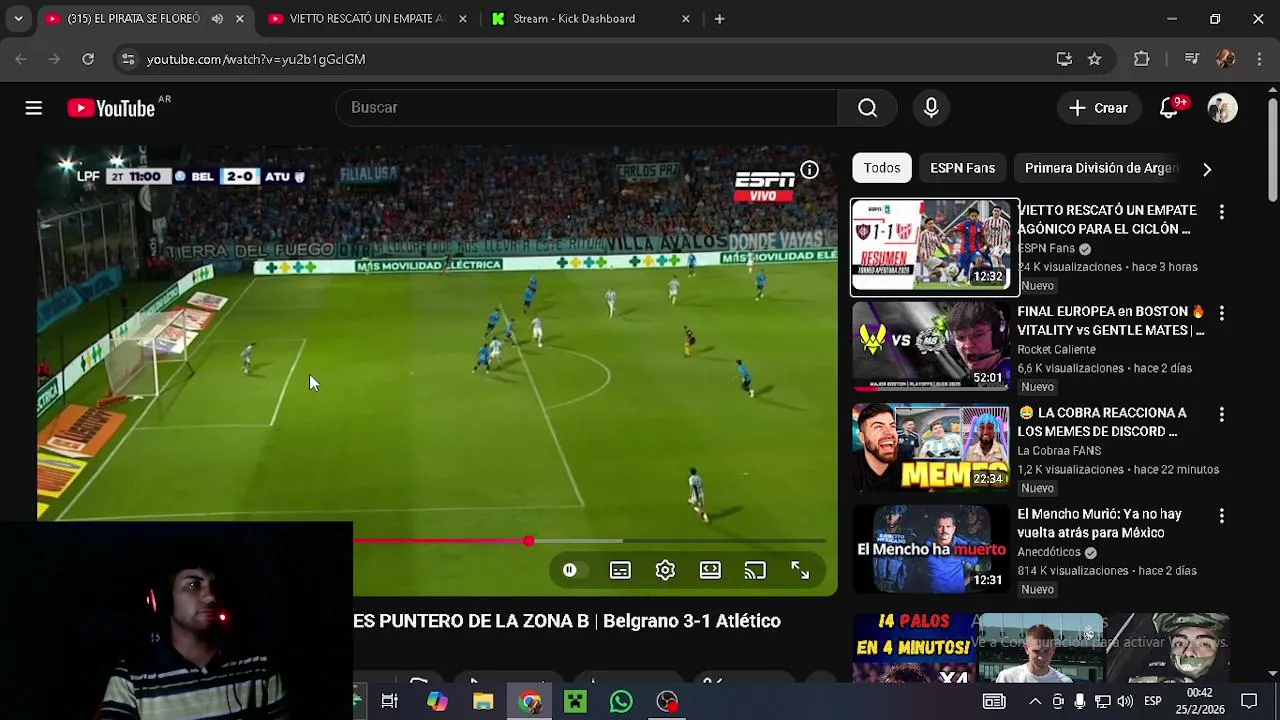
Task: Select the Todos filter chip
Action: (x=882, y=168)
